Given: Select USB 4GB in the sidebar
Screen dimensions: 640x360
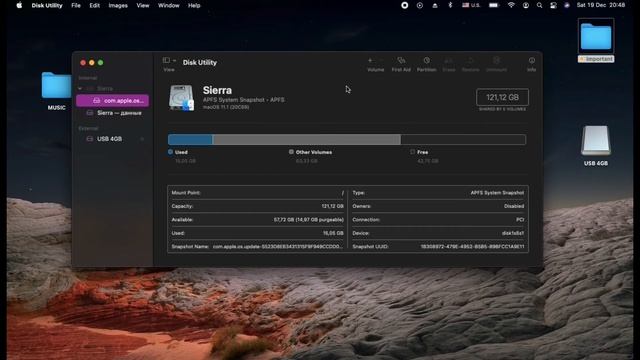Looking at the screenshot, I should [113, 139].
